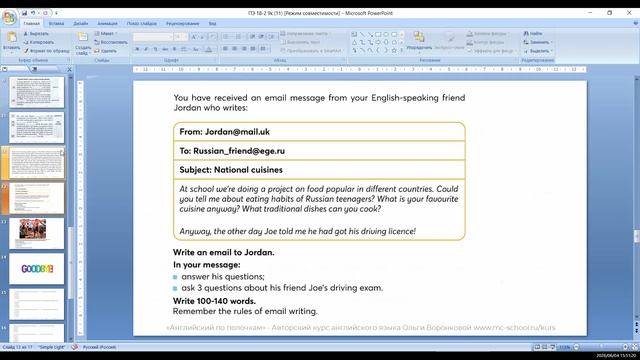Select the rectangle shape in shapes gallery
This screenshot has height=360, width=640.
[x=378, y=34]
